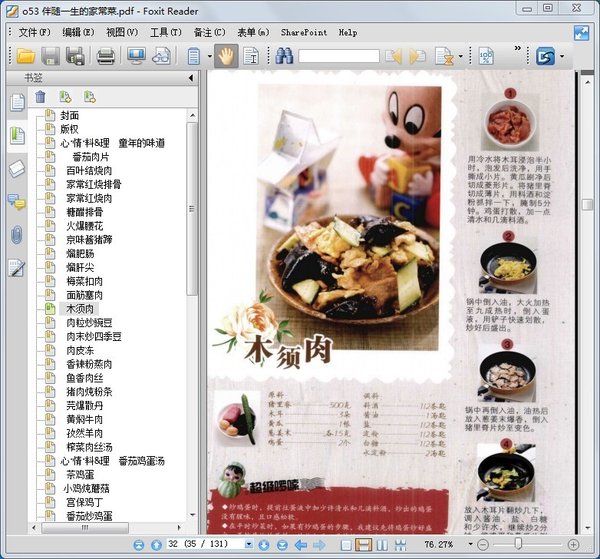
Task: Go to last page button
Action: [282, 544]
